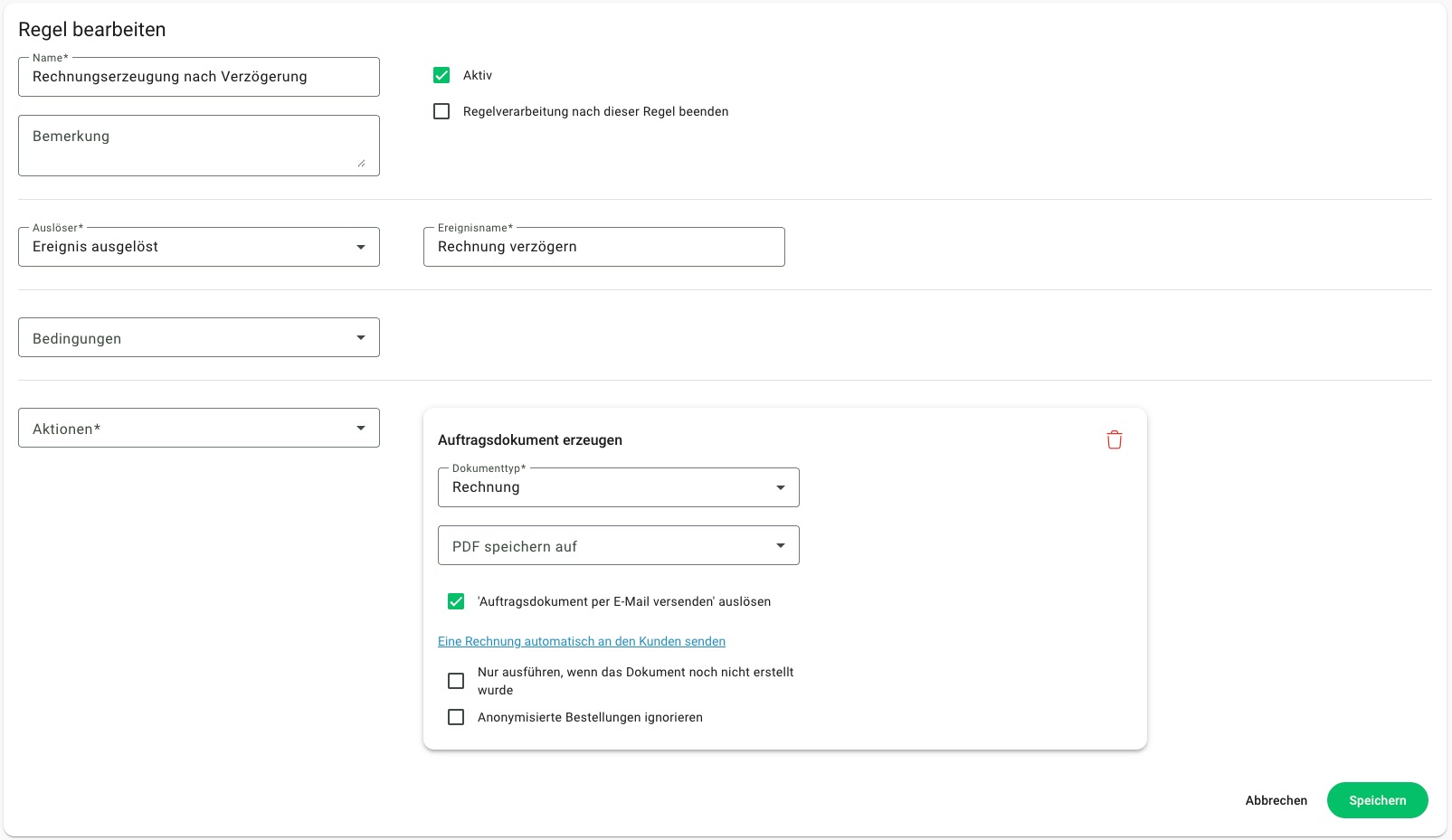Click the Regel bearbeiten title
The image size is (1452, 840).
92,29
